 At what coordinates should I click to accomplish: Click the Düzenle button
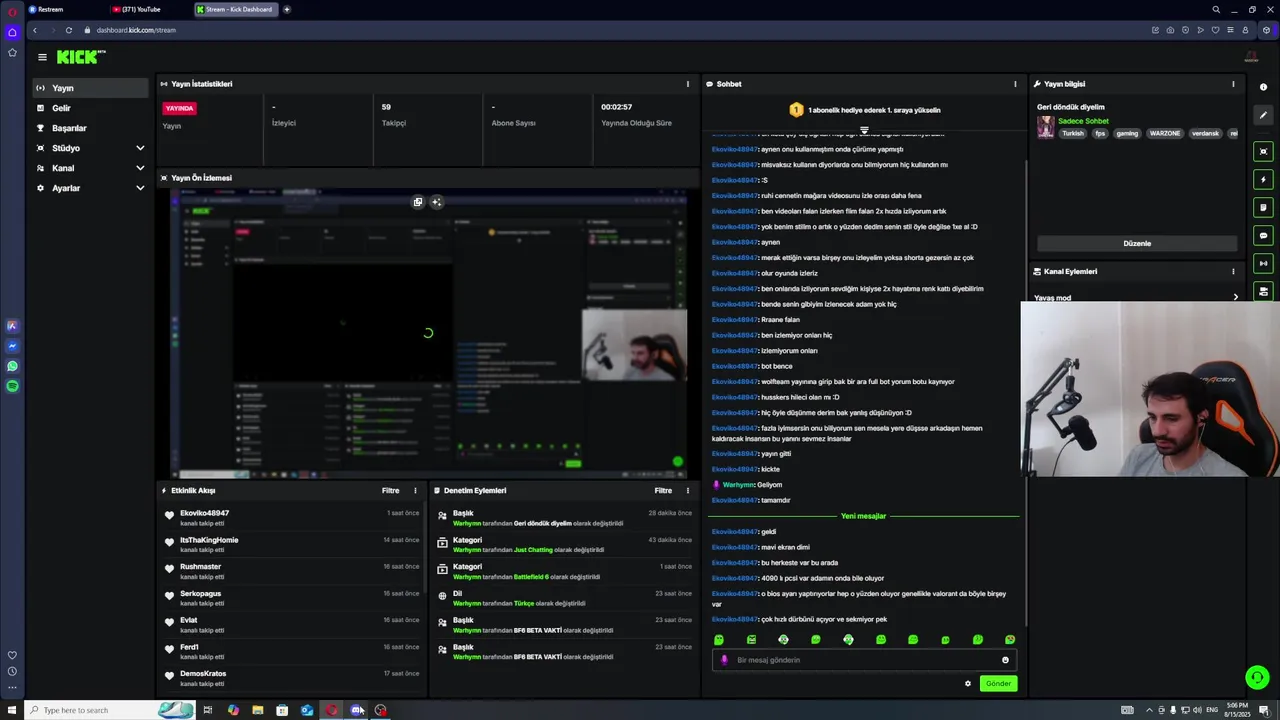coord(1137,243)
